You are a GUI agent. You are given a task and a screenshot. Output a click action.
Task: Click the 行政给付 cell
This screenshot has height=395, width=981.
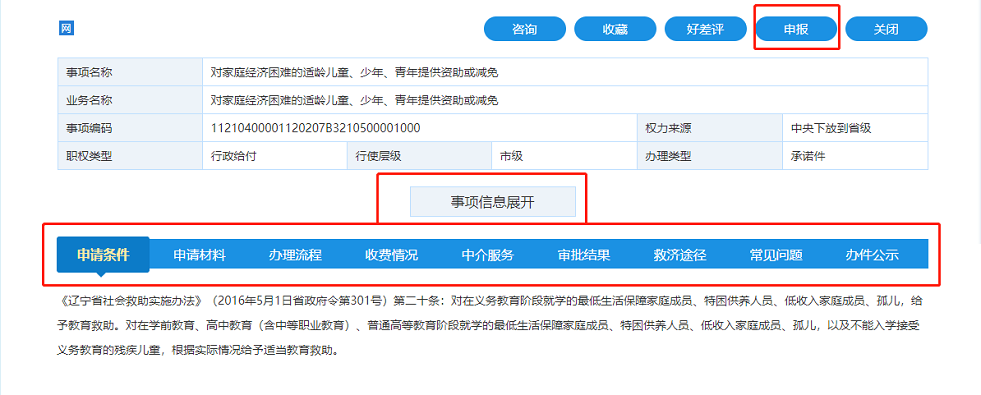point(275,156)
